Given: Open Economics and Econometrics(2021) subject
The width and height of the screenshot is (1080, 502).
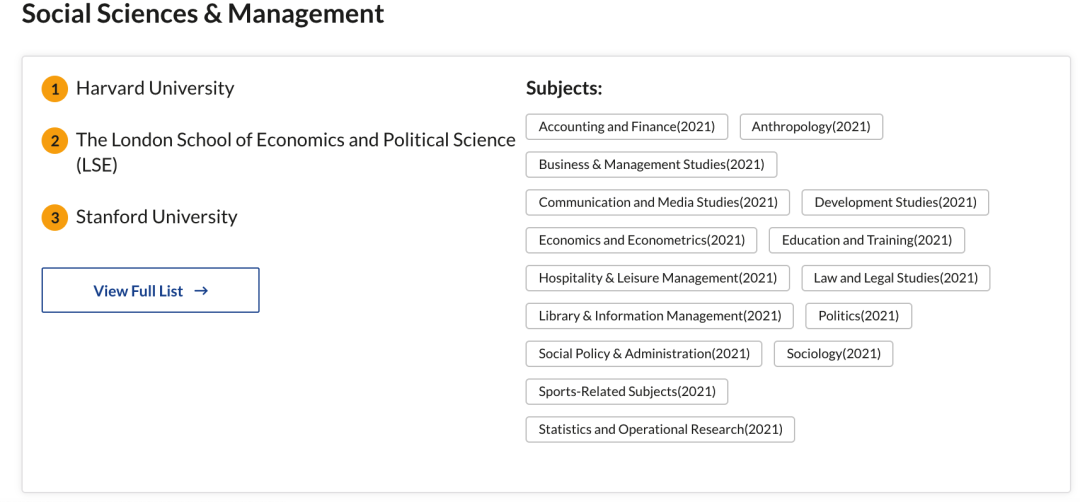Looking at the screenshot, I should point(642,240).
